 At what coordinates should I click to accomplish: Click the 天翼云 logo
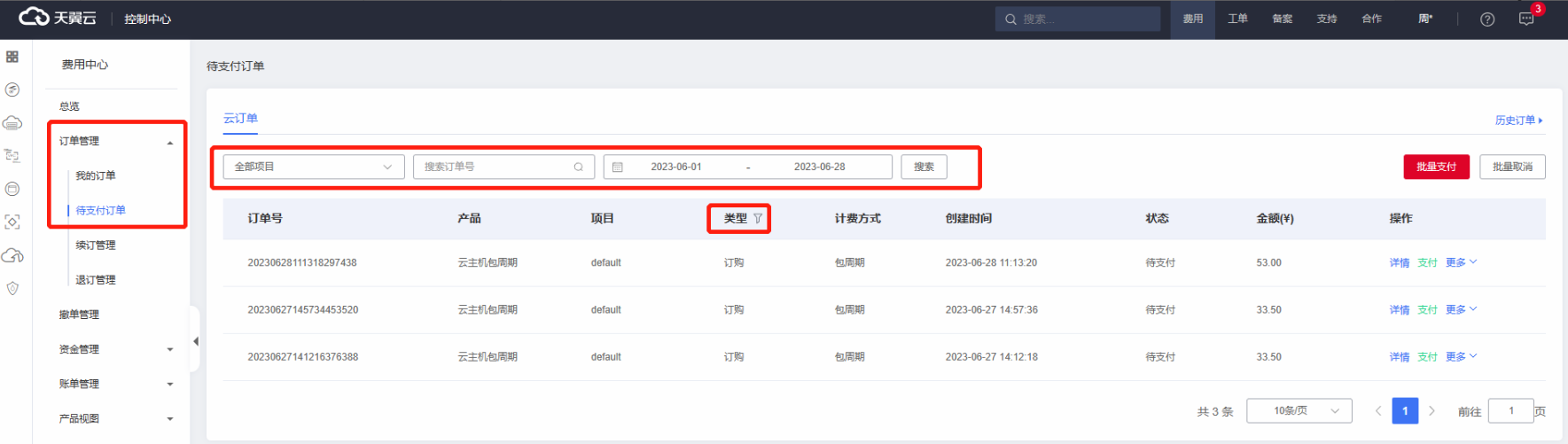pos(58,18)
